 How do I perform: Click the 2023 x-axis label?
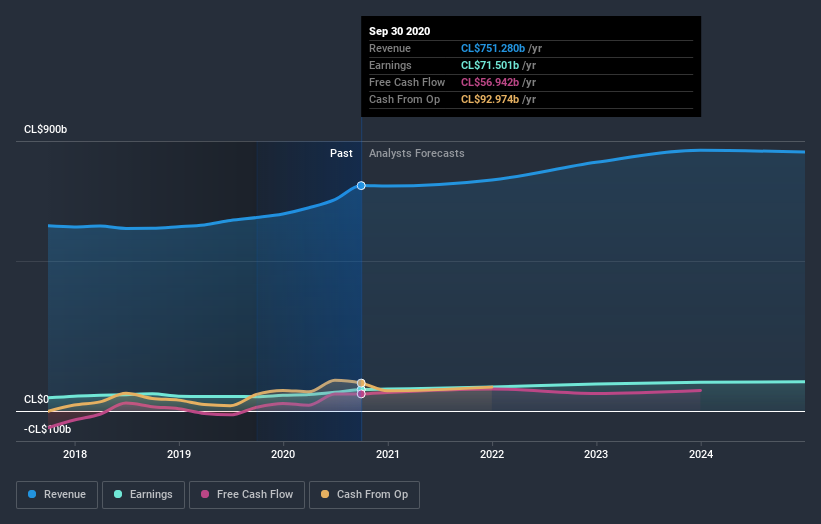click(596, 454)
